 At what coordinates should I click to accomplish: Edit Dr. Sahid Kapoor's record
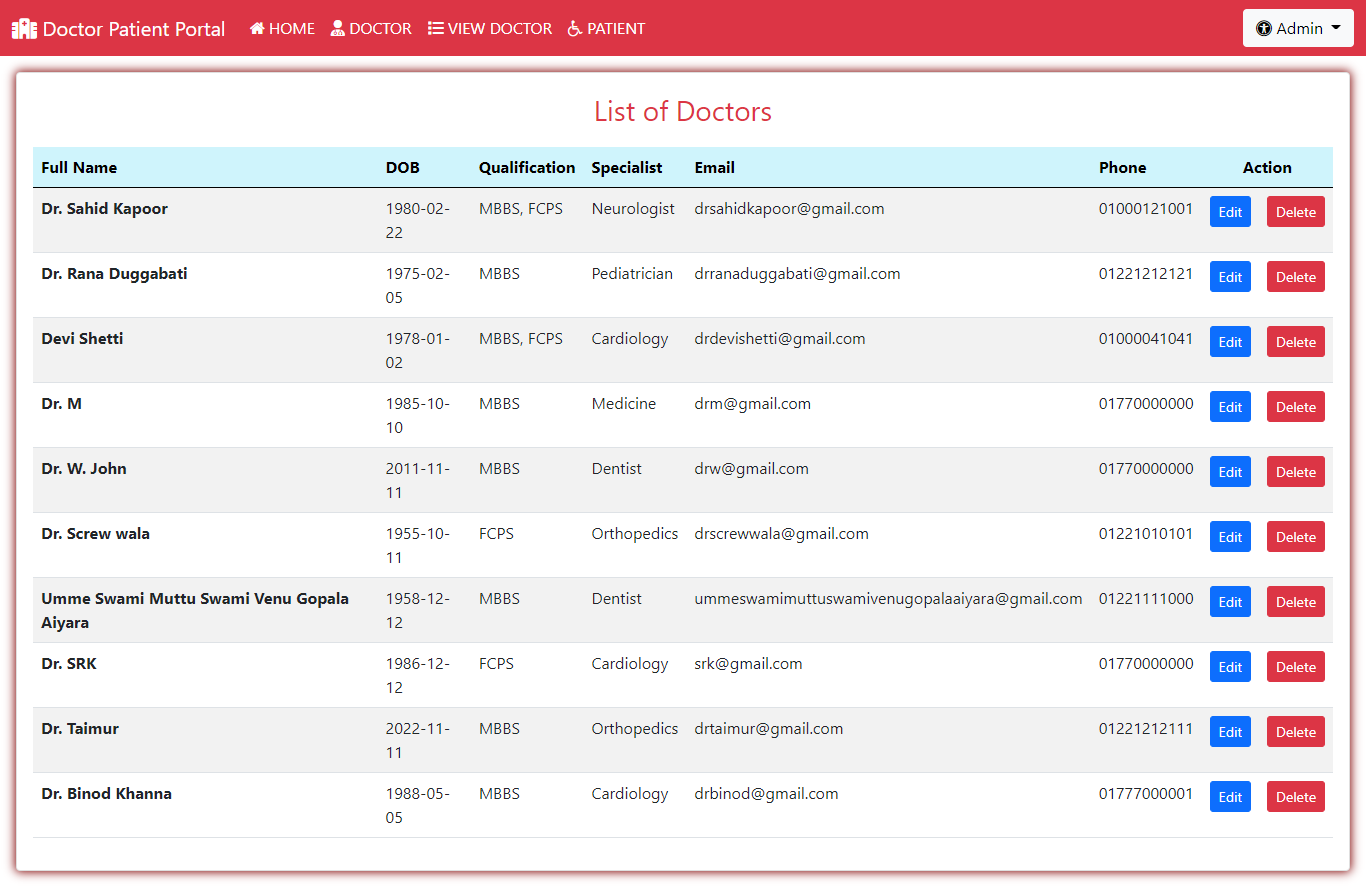pyautogui.click(x=1230, y=212)
